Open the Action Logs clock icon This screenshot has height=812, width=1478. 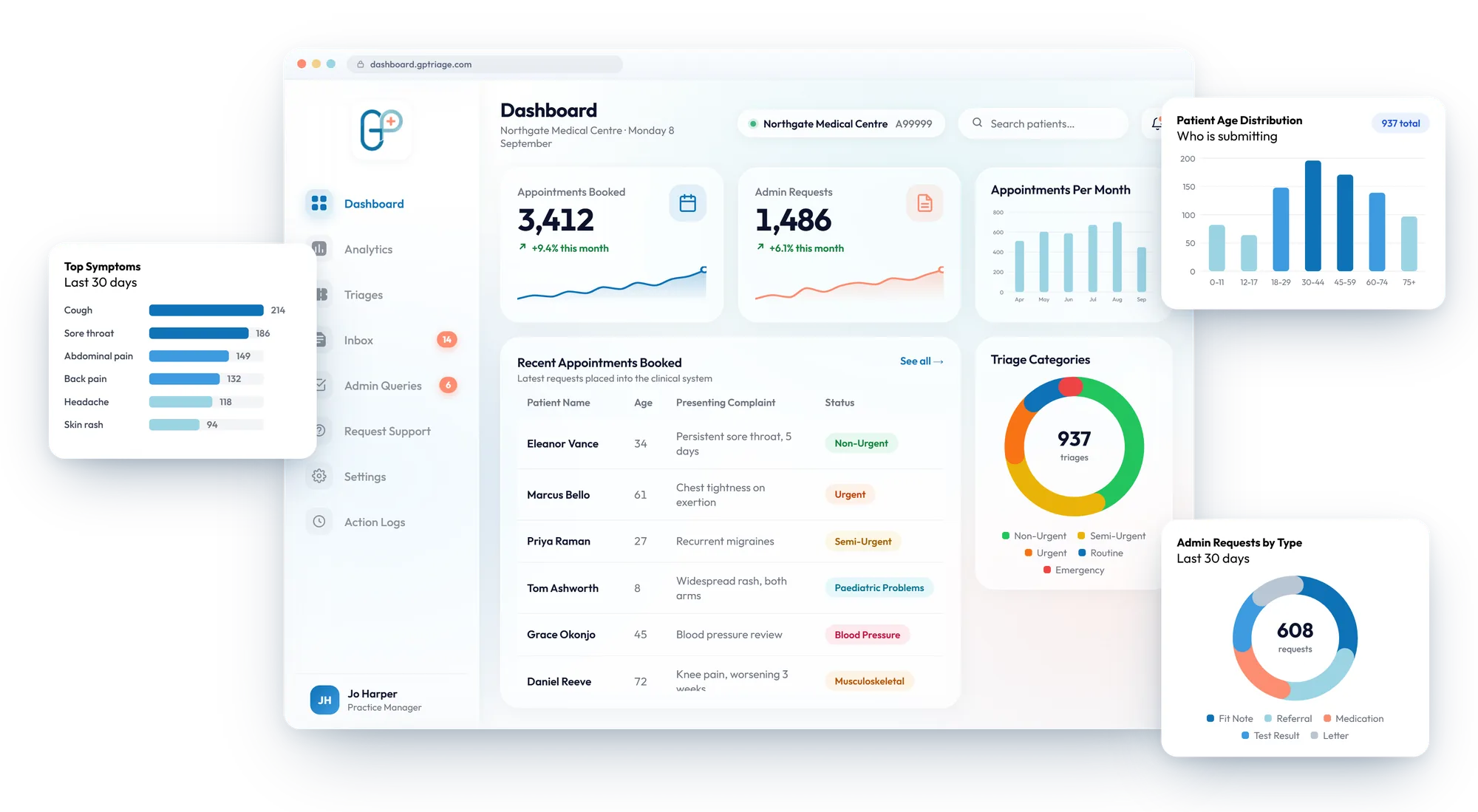coord(319,522)
